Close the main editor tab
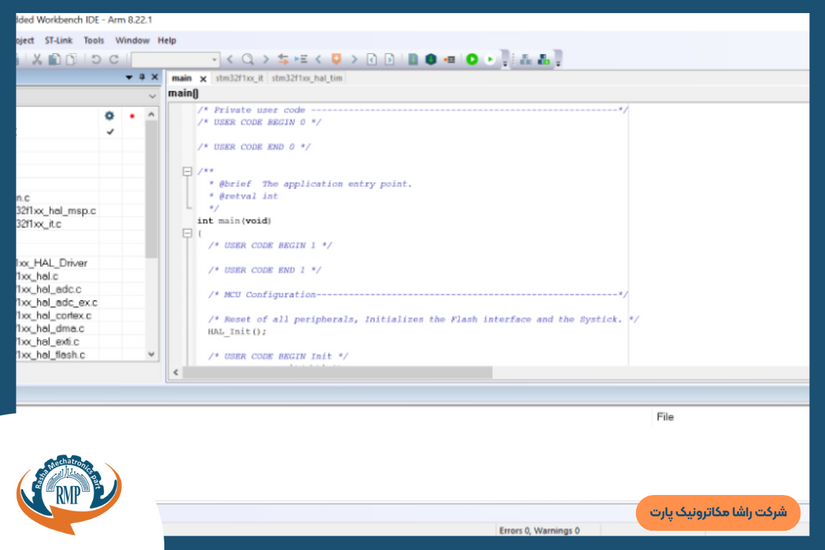 (203, 79)
